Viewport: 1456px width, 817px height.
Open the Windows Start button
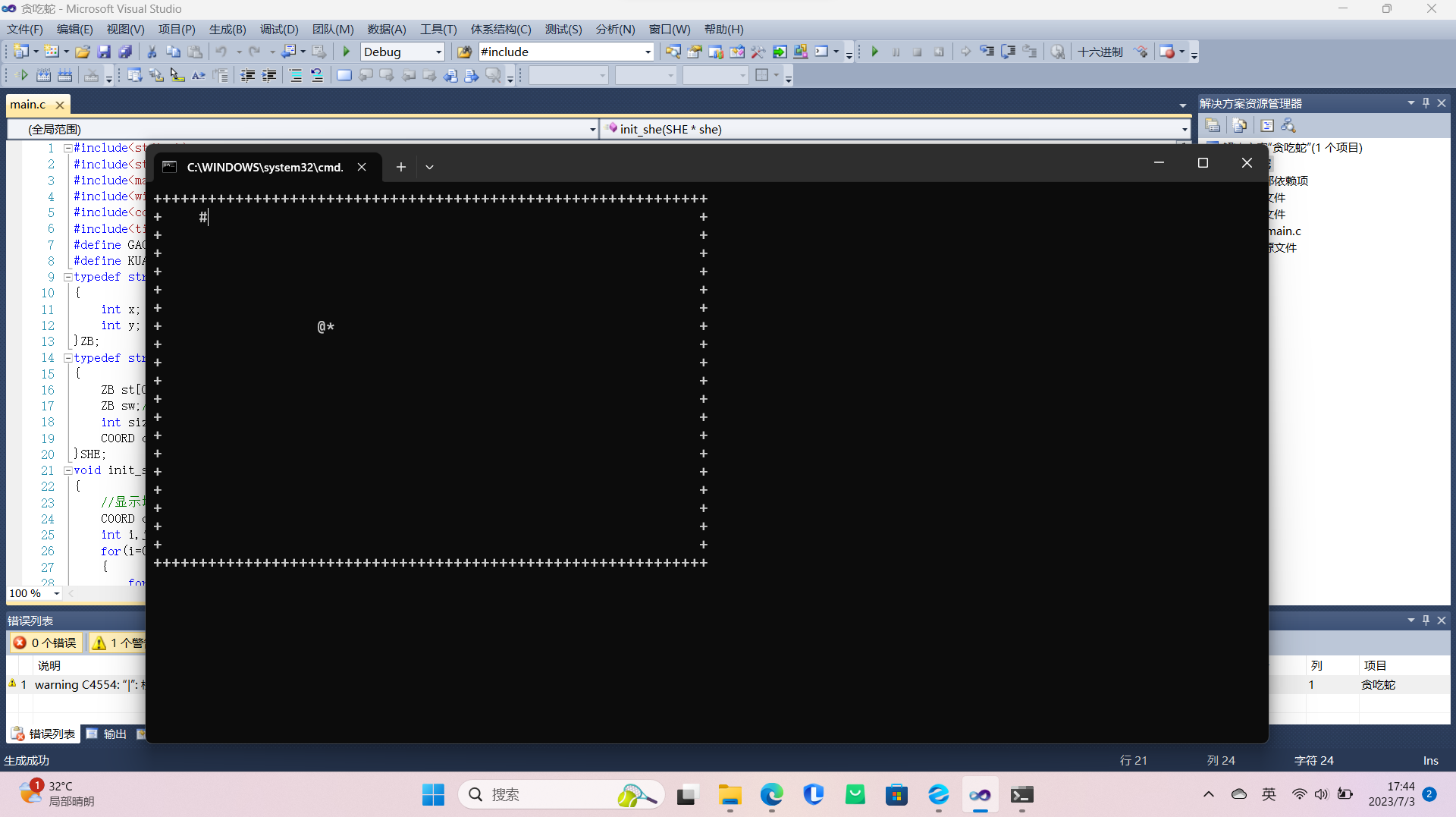[x=433, y=794]
